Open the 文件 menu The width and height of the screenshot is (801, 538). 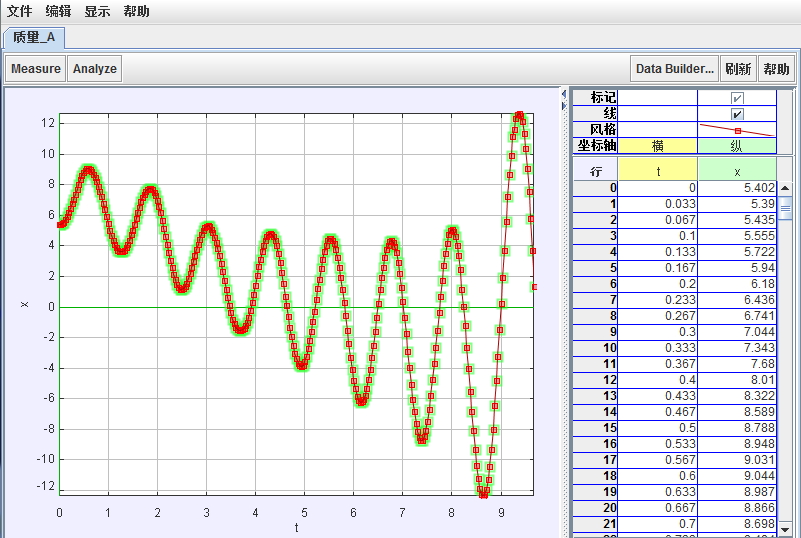(x=19, y=11)
